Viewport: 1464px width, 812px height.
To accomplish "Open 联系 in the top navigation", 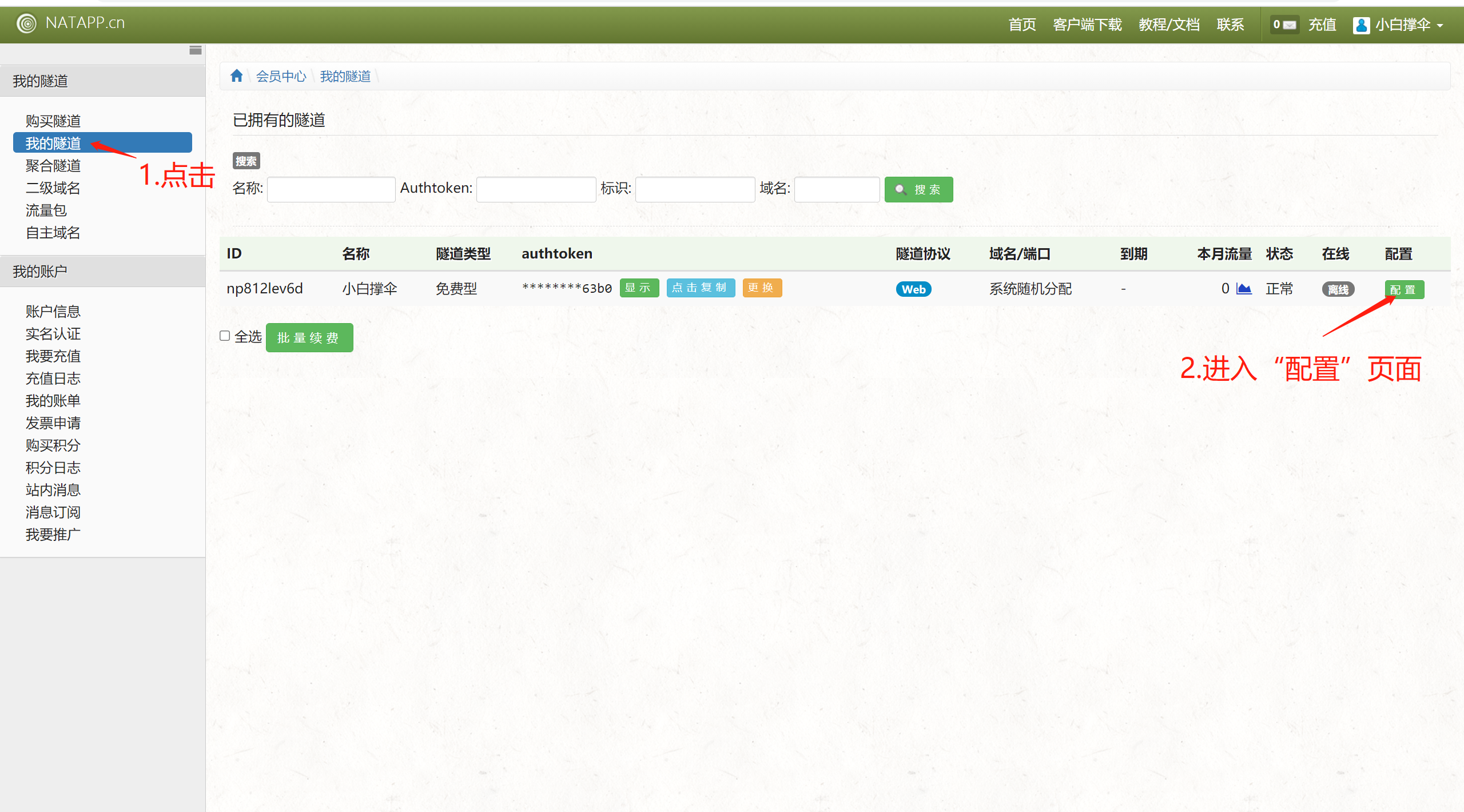I will pyautogui.click(x=1230, y=25).
